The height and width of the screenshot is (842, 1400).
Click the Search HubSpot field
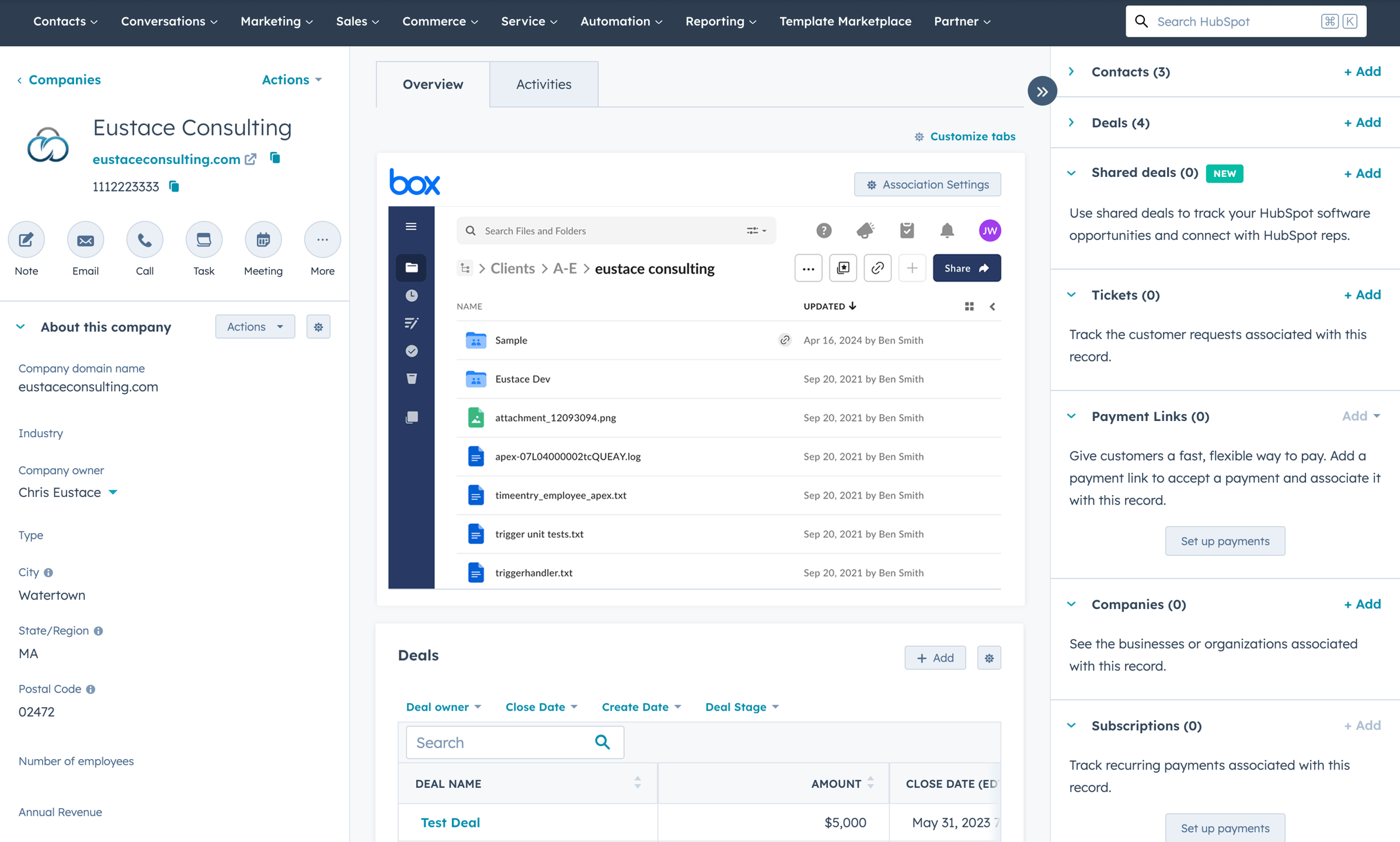(x=1246, y=22)
